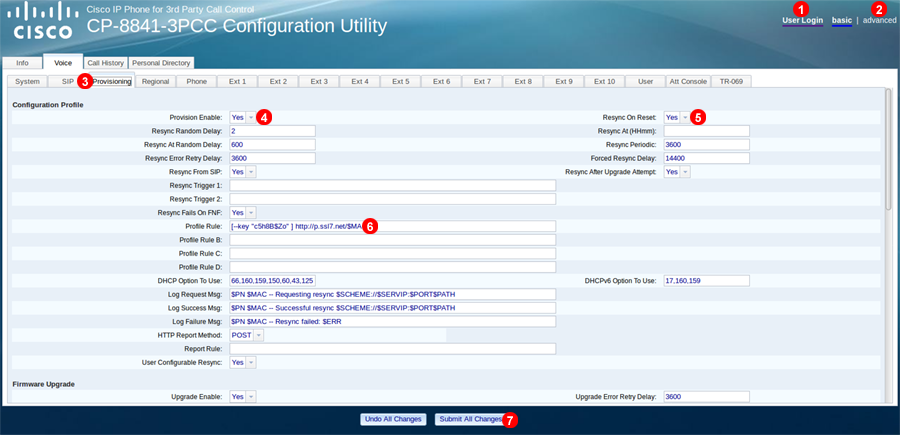Open Resync After Upgrade Attempt dropdown
The image size is (900, 435).
point(677,172)
